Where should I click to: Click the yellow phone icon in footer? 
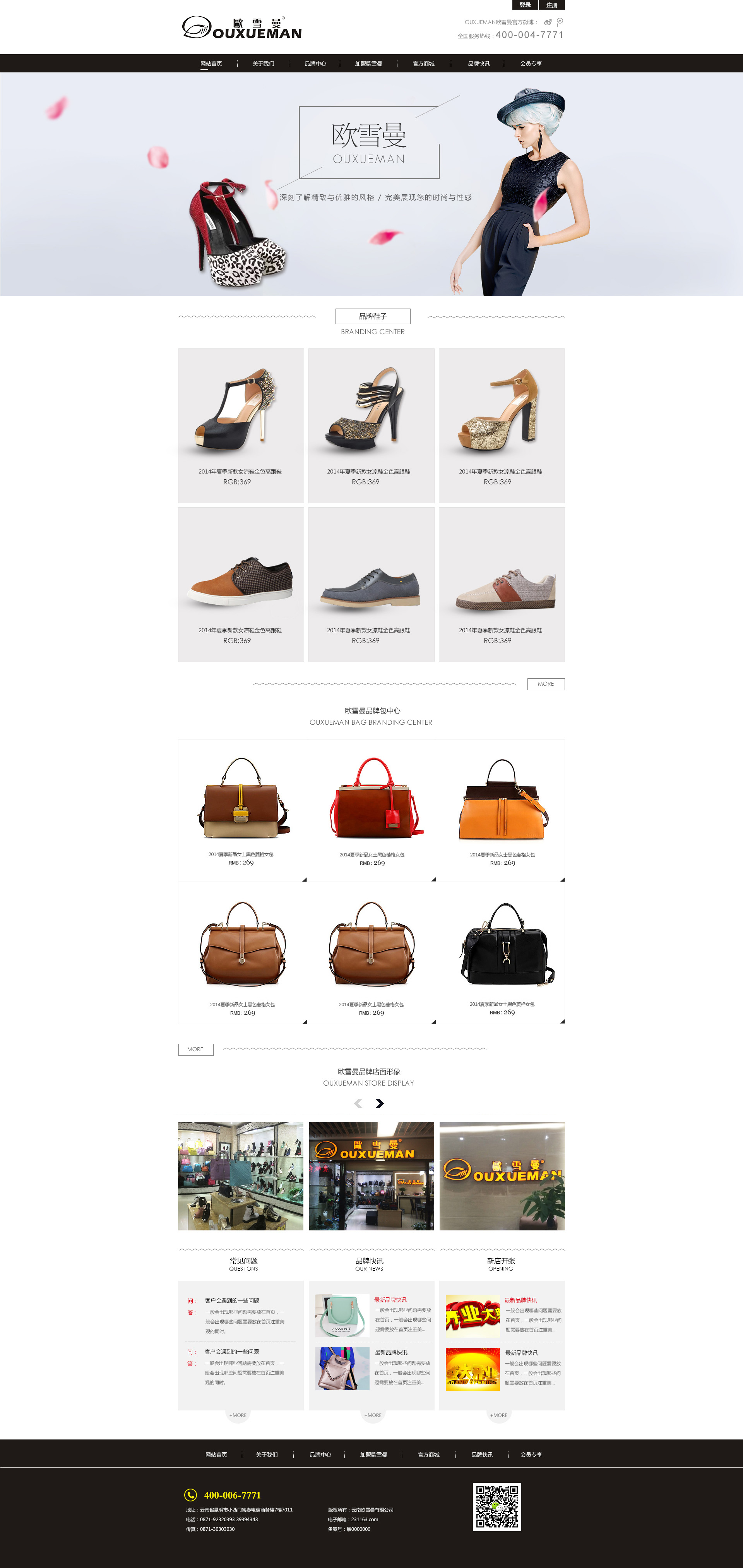point(190,1494)
